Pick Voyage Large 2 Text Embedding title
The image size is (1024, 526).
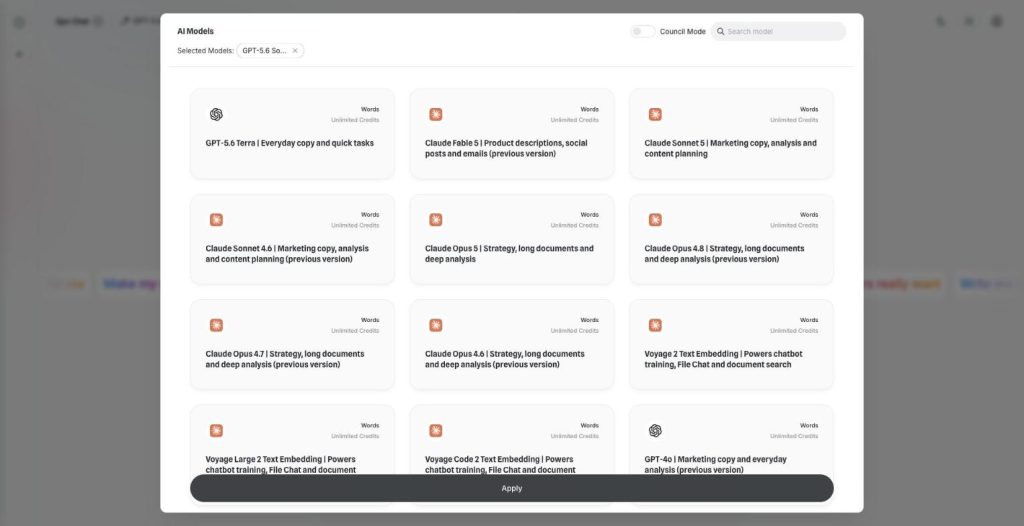coord(280,464)
